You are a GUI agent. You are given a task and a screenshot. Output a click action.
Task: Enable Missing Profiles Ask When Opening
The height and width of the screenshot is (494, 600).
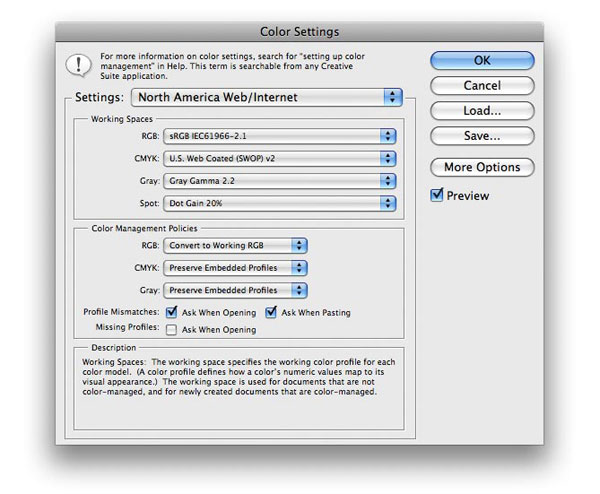click(x=172, y=329)
